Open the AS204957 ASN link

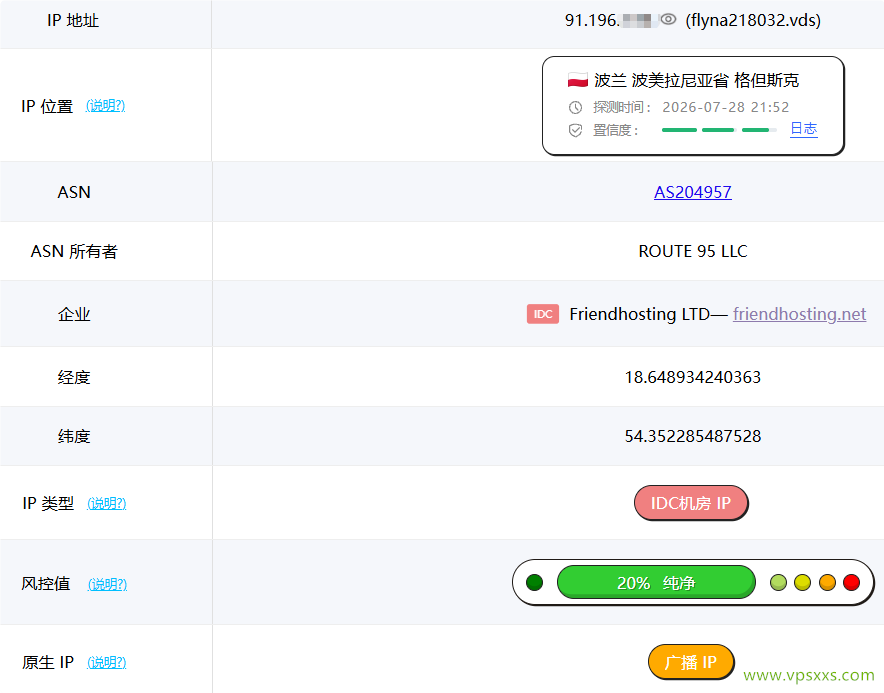(693, 192)
